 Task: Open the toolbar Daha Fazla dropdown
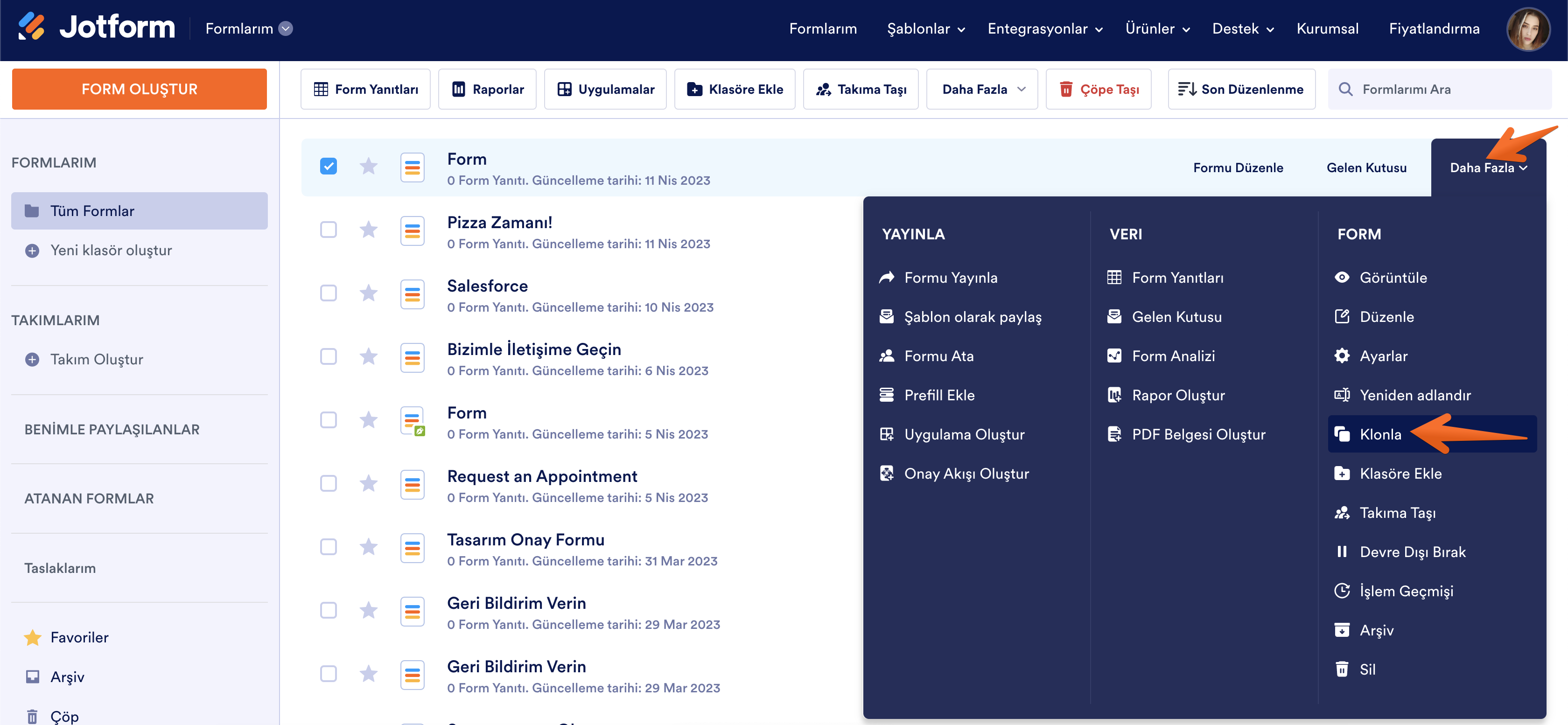[x=981, y=90]
